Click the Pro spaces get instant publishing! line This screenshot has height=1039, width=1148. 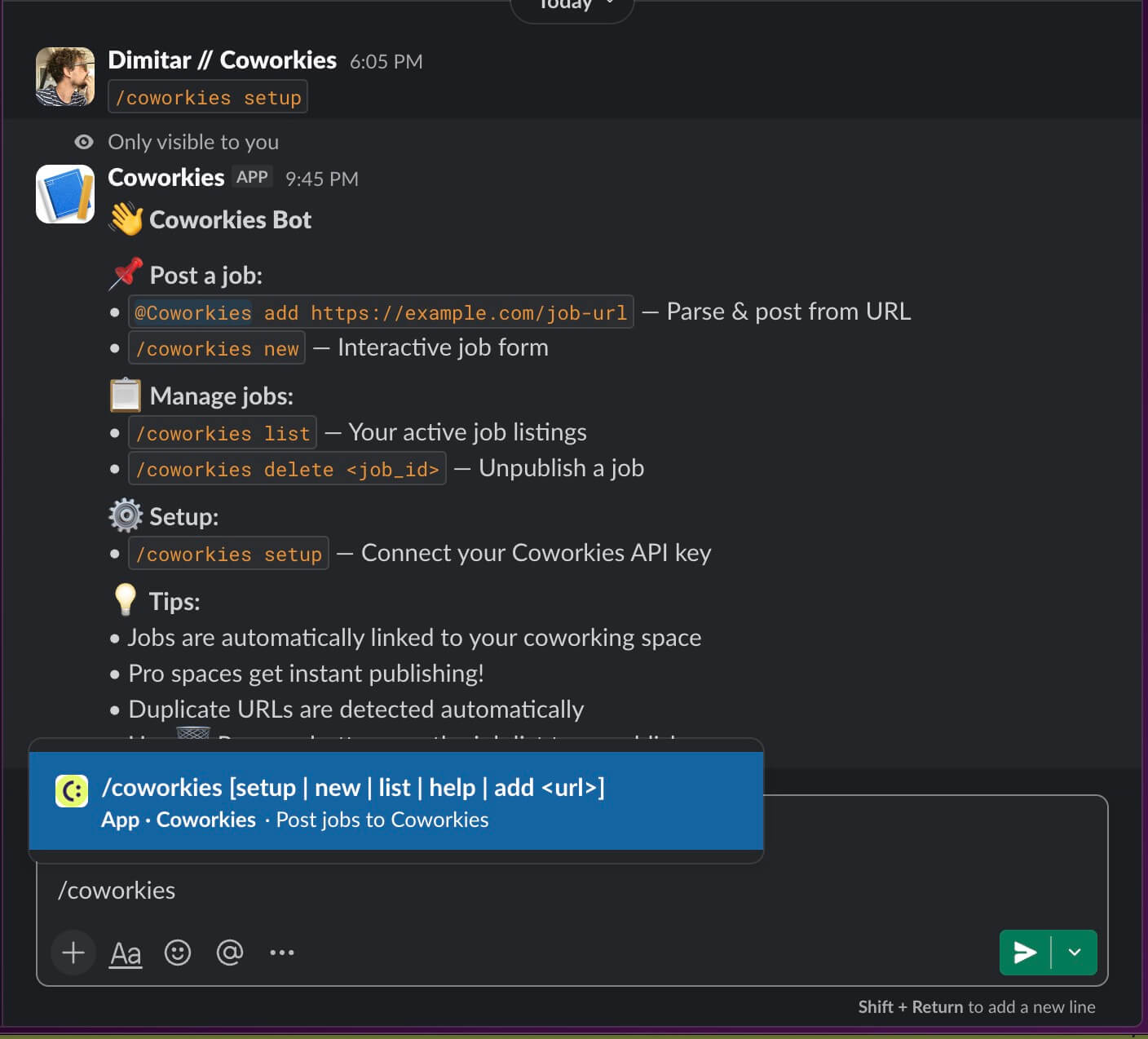coord(306,674)
